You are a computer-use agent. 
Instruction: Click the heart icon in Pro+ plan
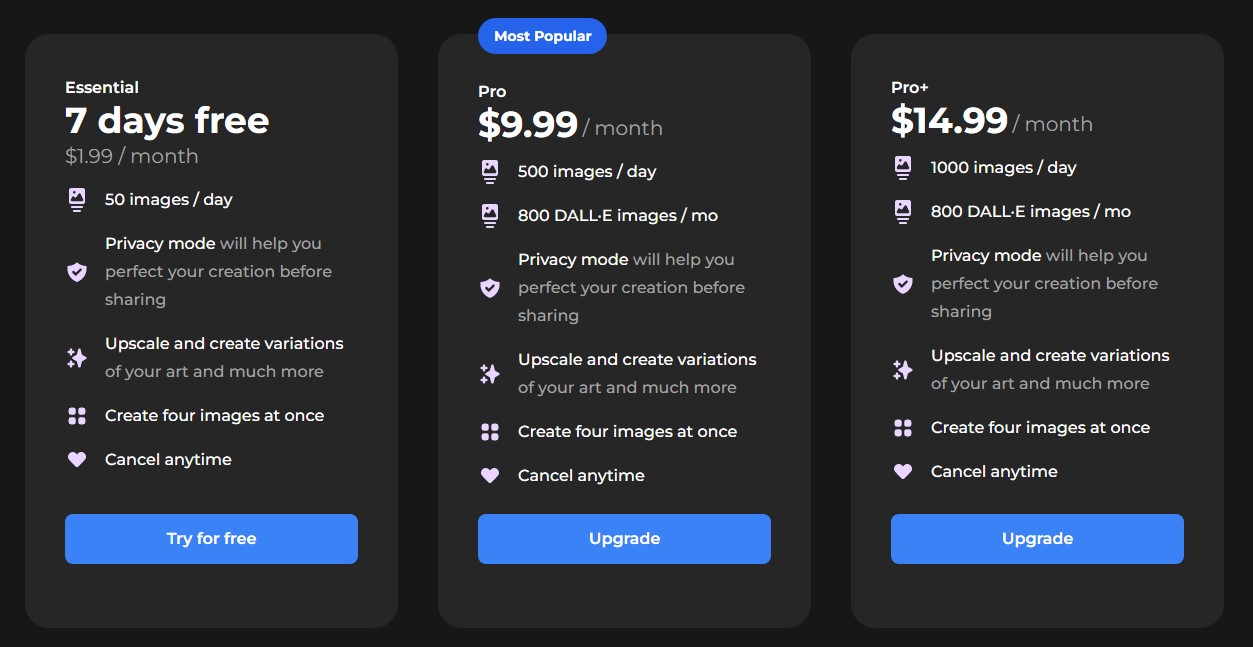[903, 472]
